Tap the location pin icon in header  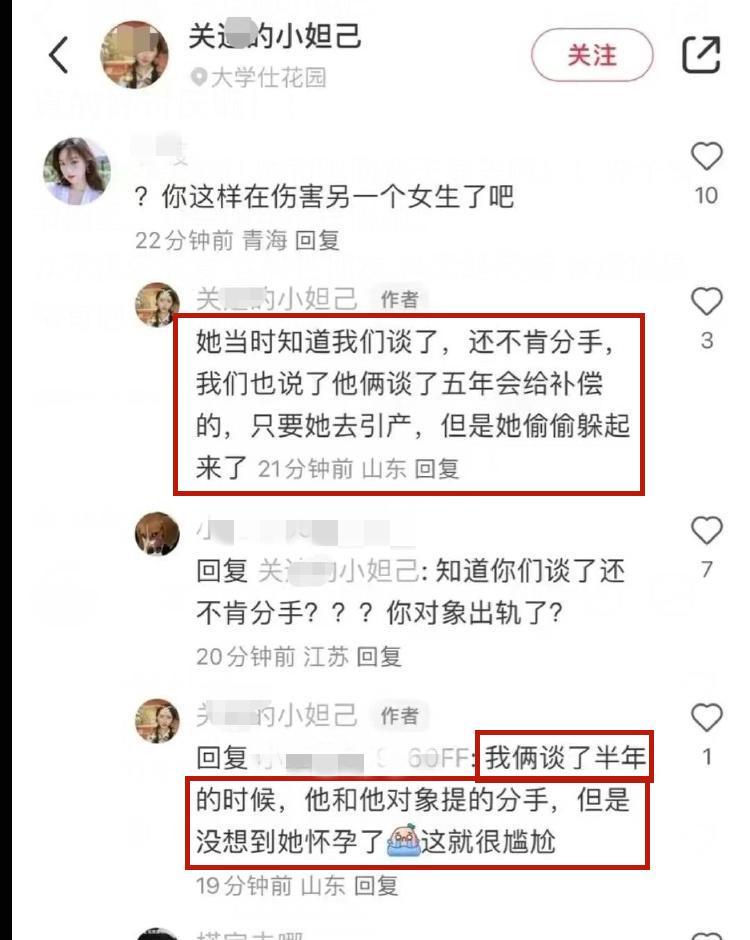pos(199,78)
